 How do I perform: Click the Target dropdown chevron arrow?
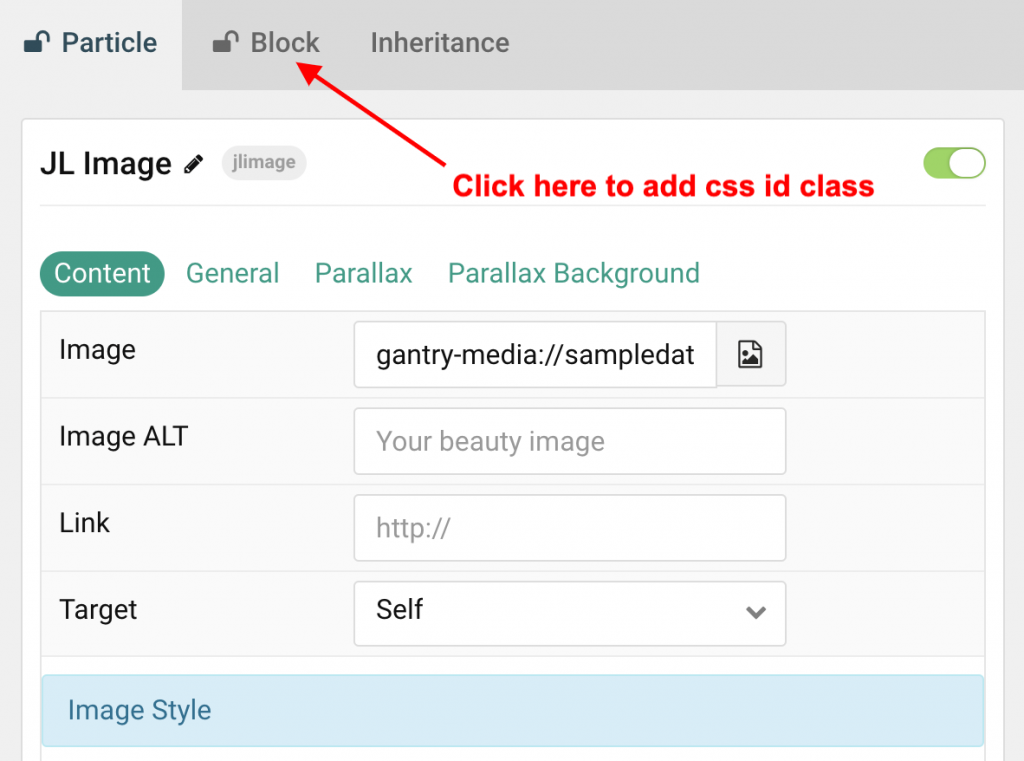(756, 613)
